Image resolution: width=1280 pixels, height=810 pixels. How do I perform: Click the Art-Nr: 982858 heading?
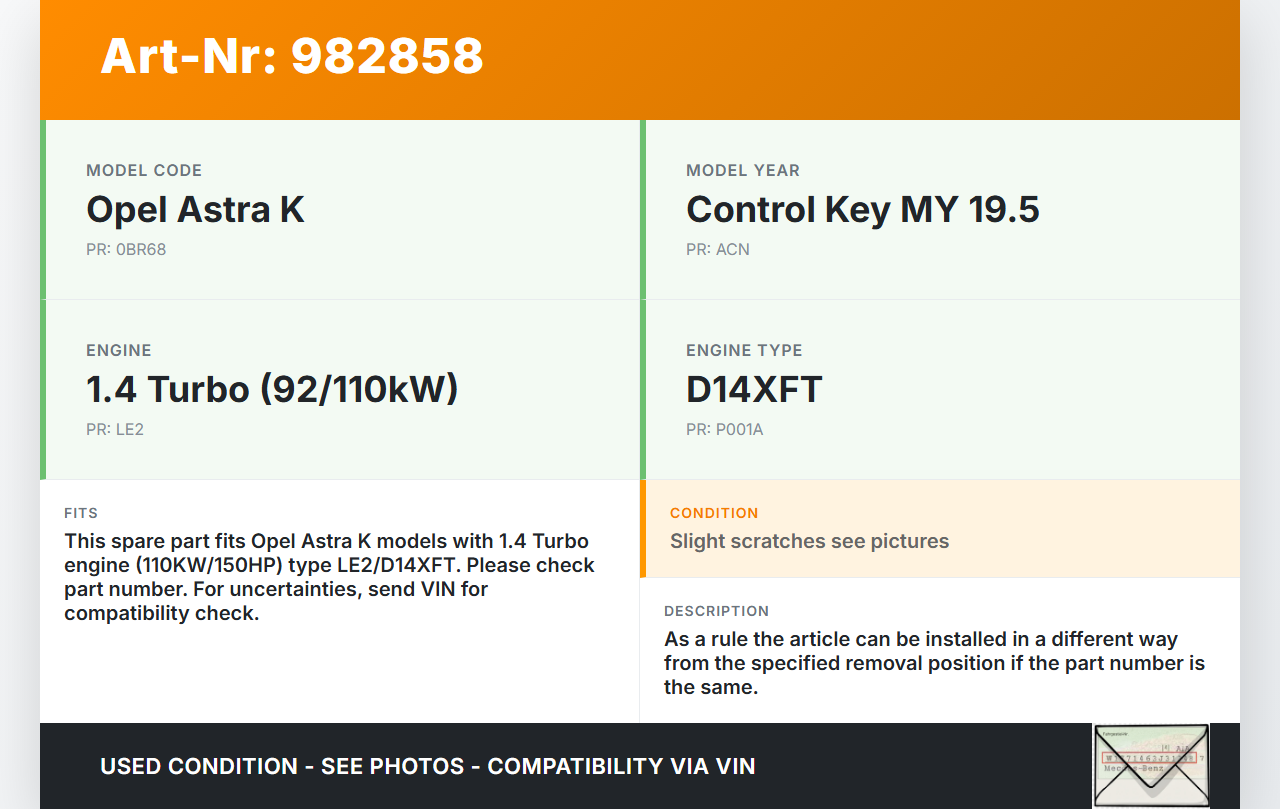[292, 56]
